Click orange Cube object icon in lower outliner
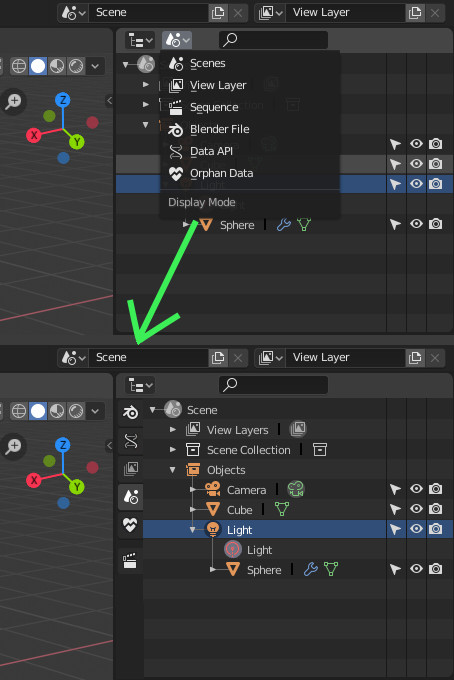 [x=212, y=509]
